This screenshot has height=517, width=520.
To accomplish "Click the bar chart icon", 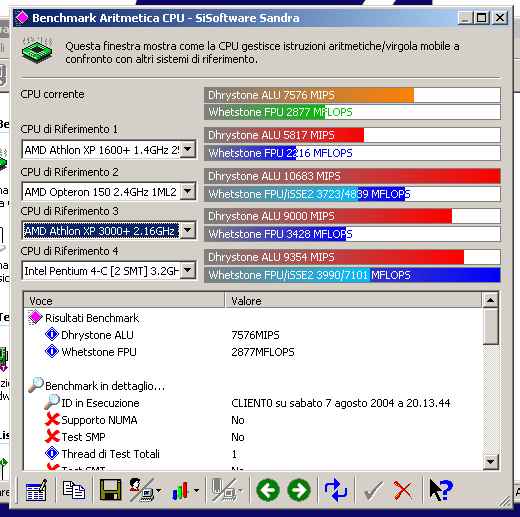I will tap(180, 491).
